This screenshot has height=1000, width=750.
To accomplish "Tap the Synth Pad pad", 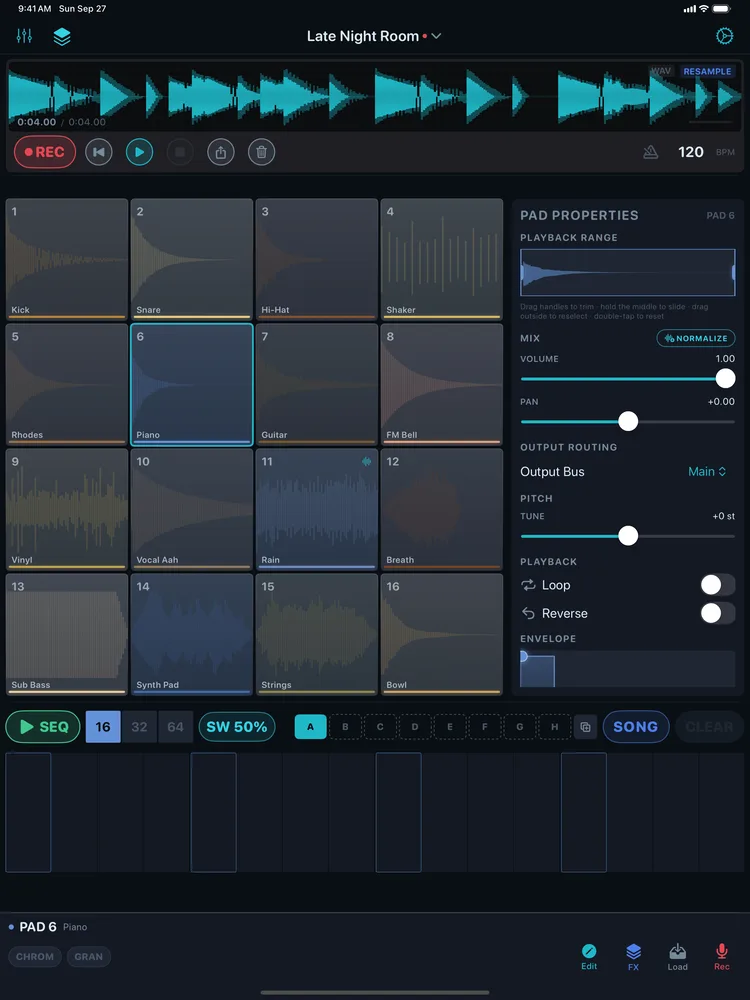I will pyautogui.click(x=192, y=634).
